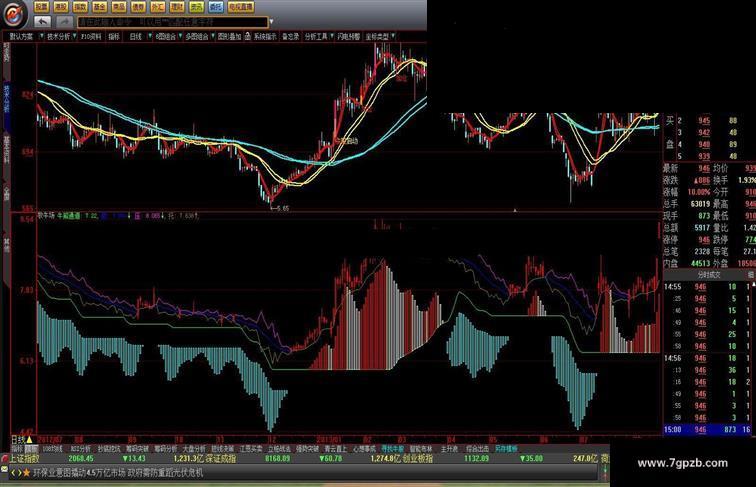Viewport: 756px width, 487px height.
Task: Click the 14:56 trade row
Action: 708,358
